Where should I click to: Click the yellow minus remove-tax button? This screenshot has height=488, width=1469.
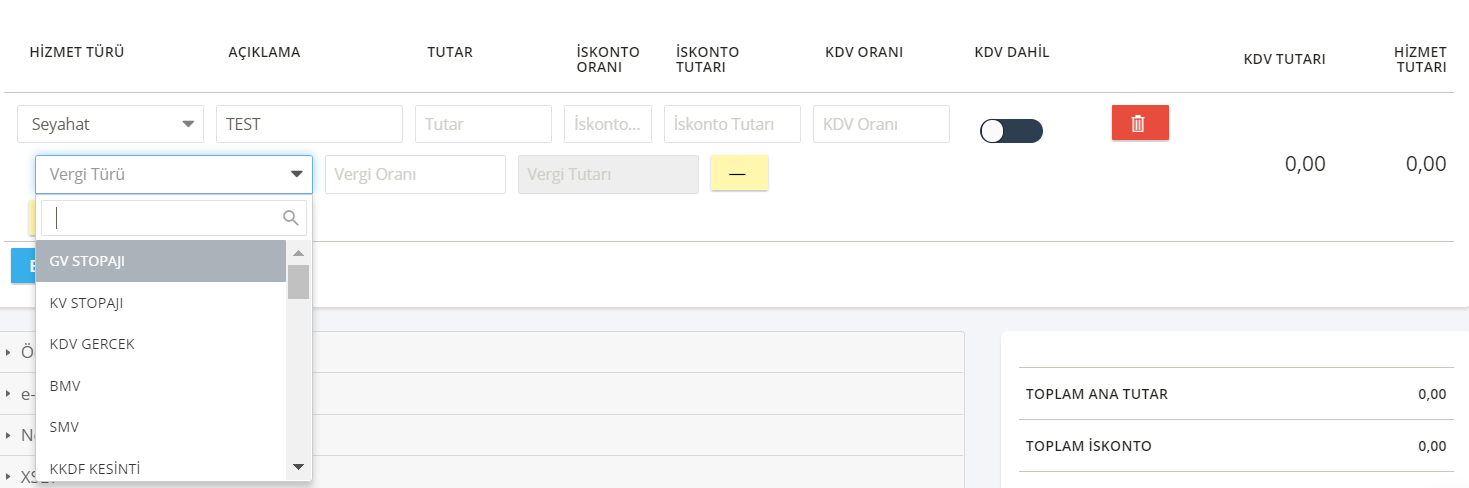pos(738,173)
